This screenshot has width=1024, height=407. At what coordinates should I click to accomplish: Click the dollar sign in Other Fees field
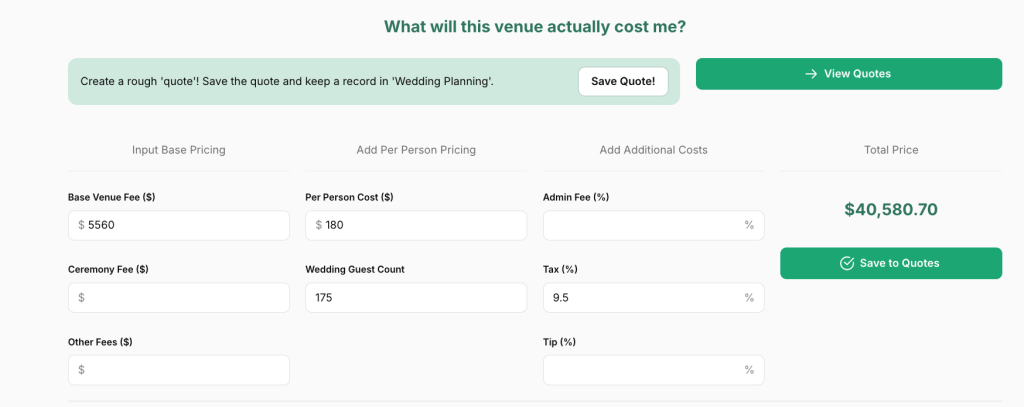tap(81, 370)
